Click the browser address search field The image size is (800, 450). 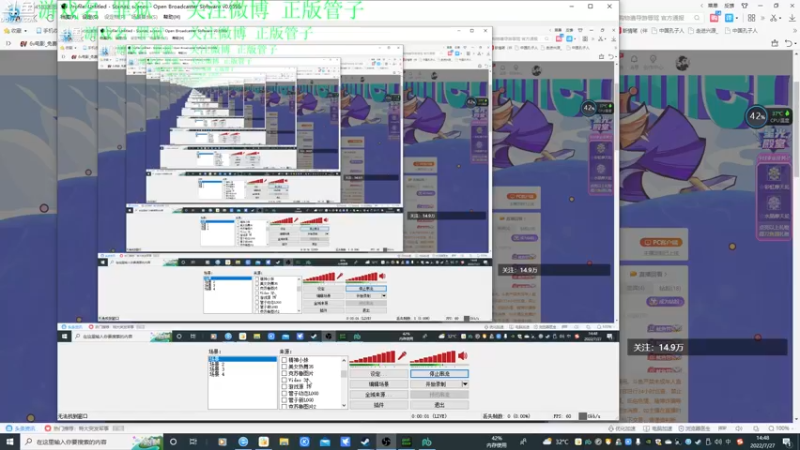661,18
